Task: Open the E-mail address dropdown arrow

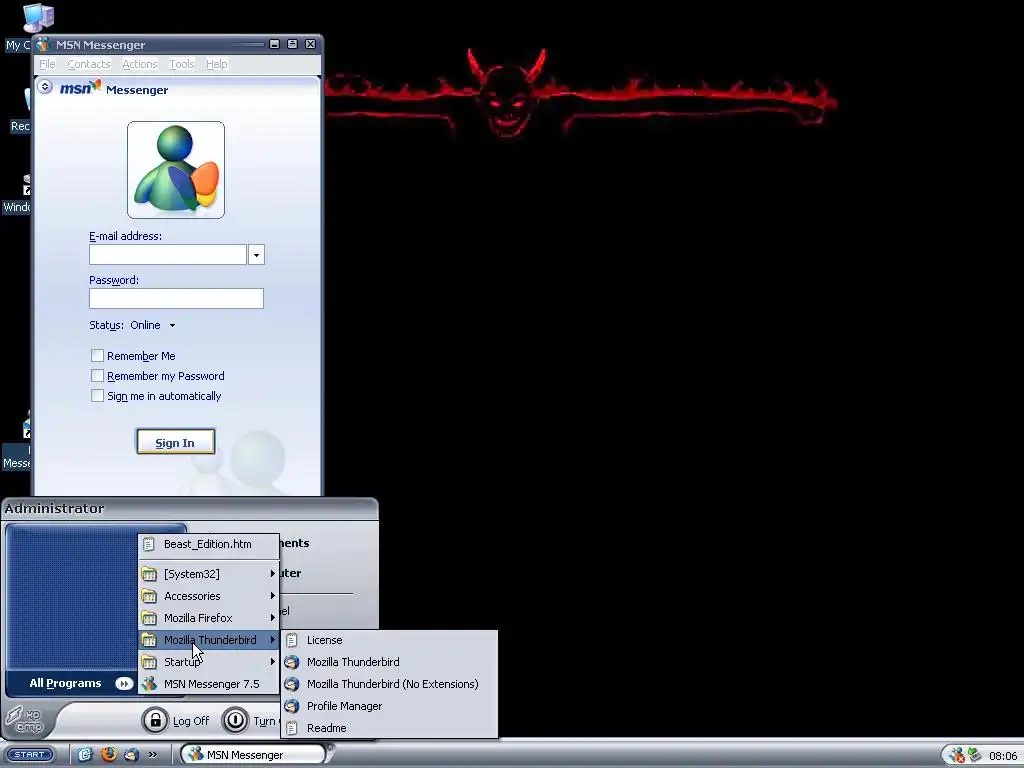Action: click(x=257, y=255)
